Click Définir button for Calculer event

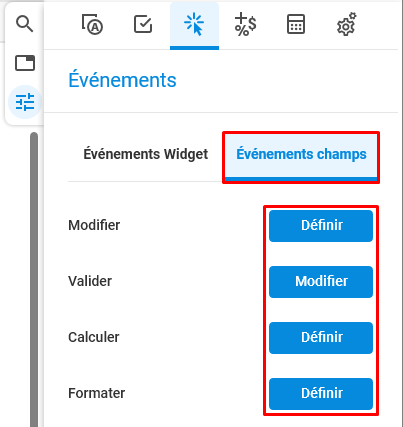coord(321,338)
